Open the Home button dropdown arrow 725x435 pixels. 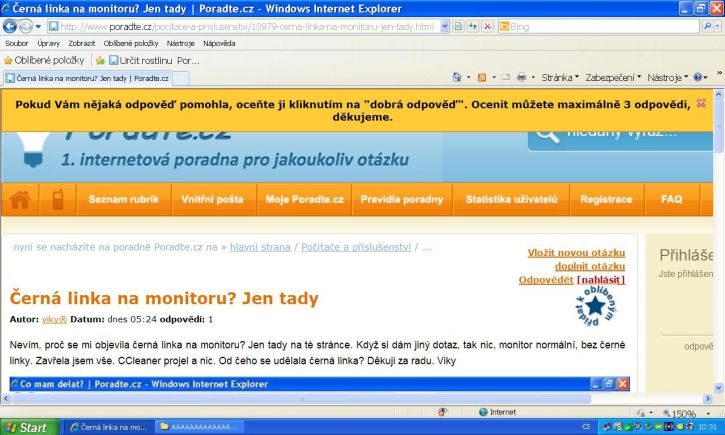[469, 77]
